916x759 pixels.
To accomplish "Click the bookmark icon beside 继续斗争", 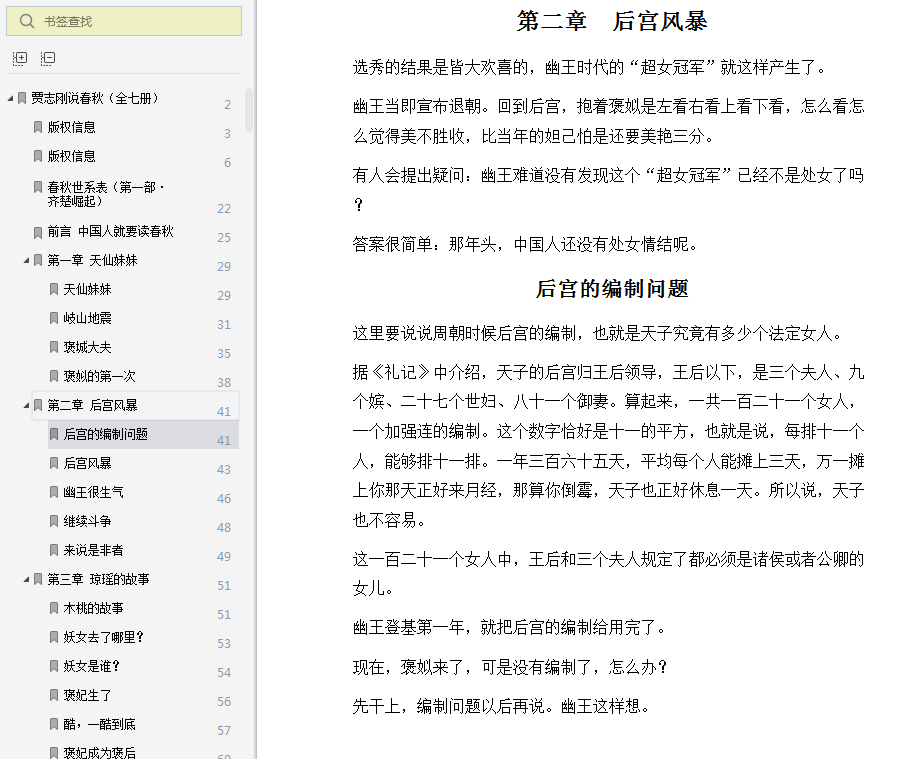I will [x=54, y=521].
